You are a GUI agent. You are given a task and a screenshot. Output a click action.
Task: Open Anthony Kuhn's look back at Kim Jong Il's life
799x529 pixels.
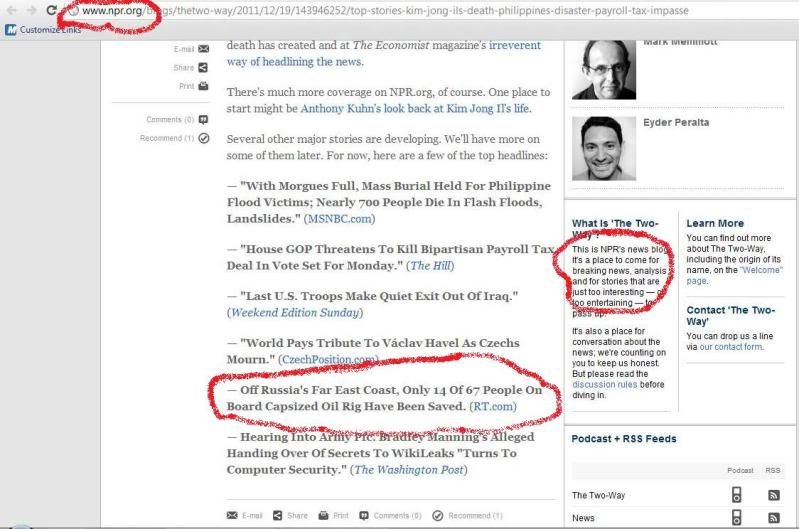click(x=415, y=109)
